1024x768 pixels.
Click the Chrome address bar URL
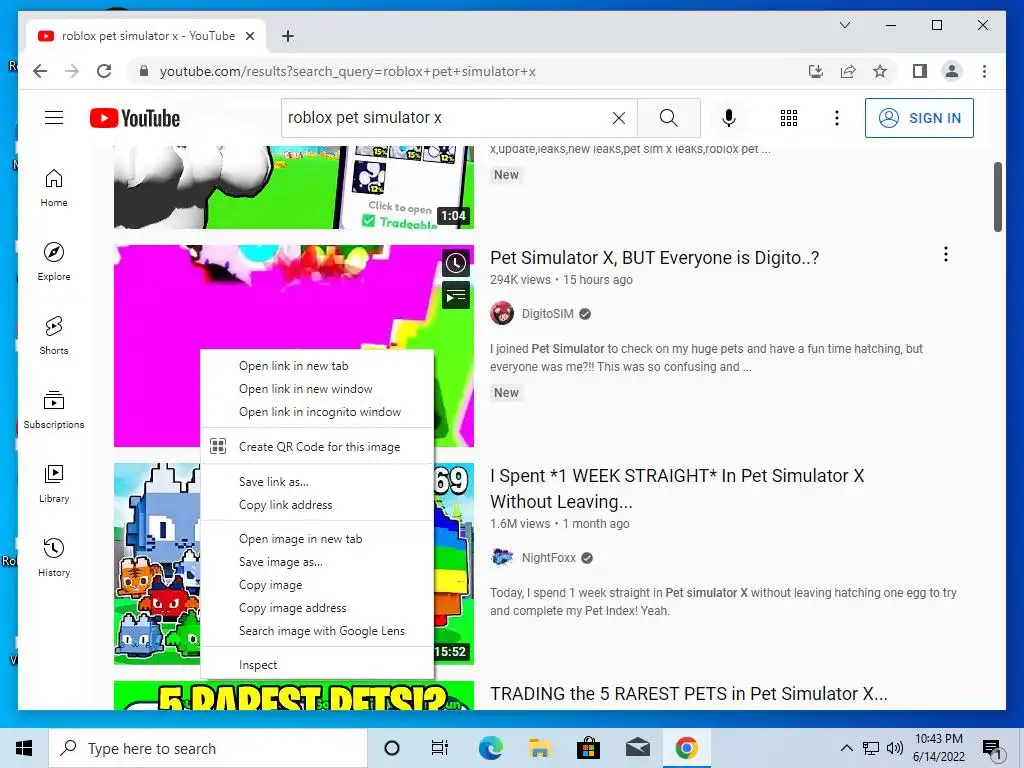[x=347, y=71]
